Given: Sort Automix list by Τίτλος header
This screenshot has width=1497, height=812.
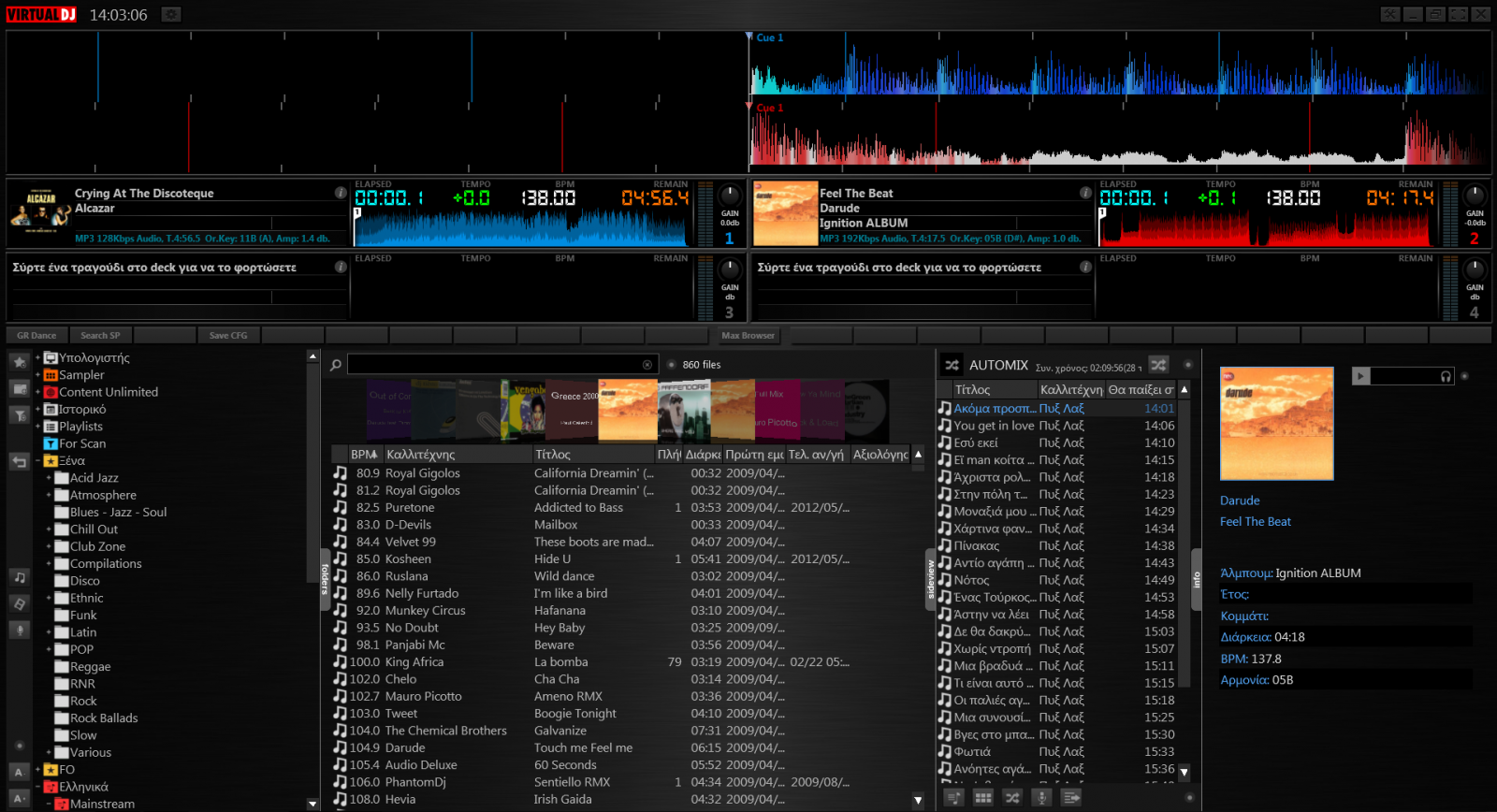Looking at the screenshot, I should pos(994,390).
